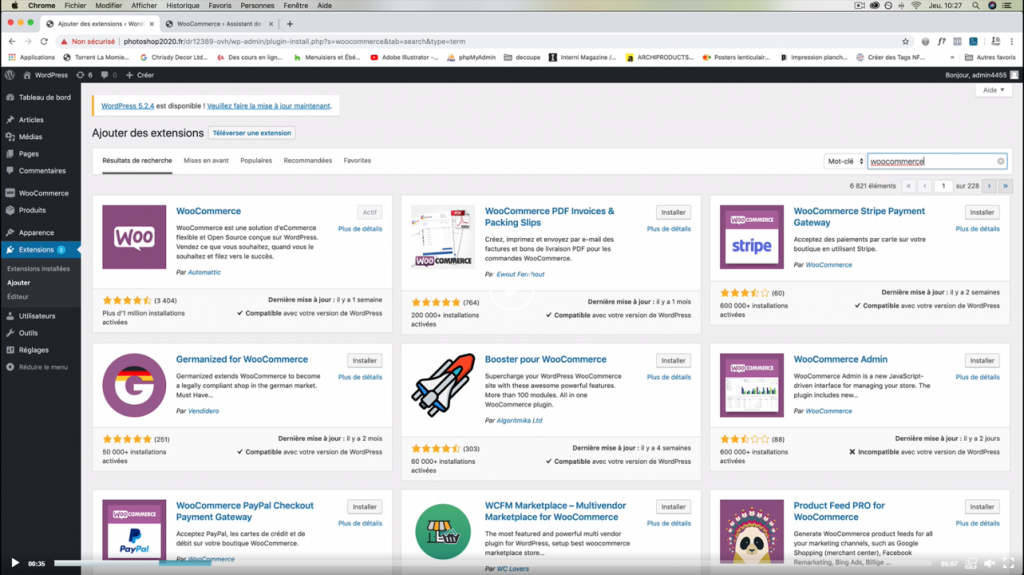The height and width of the screenshot is (575, 1024).
Task: Open the Fichier menu in macOS menu bar
Action: point(75,5)
